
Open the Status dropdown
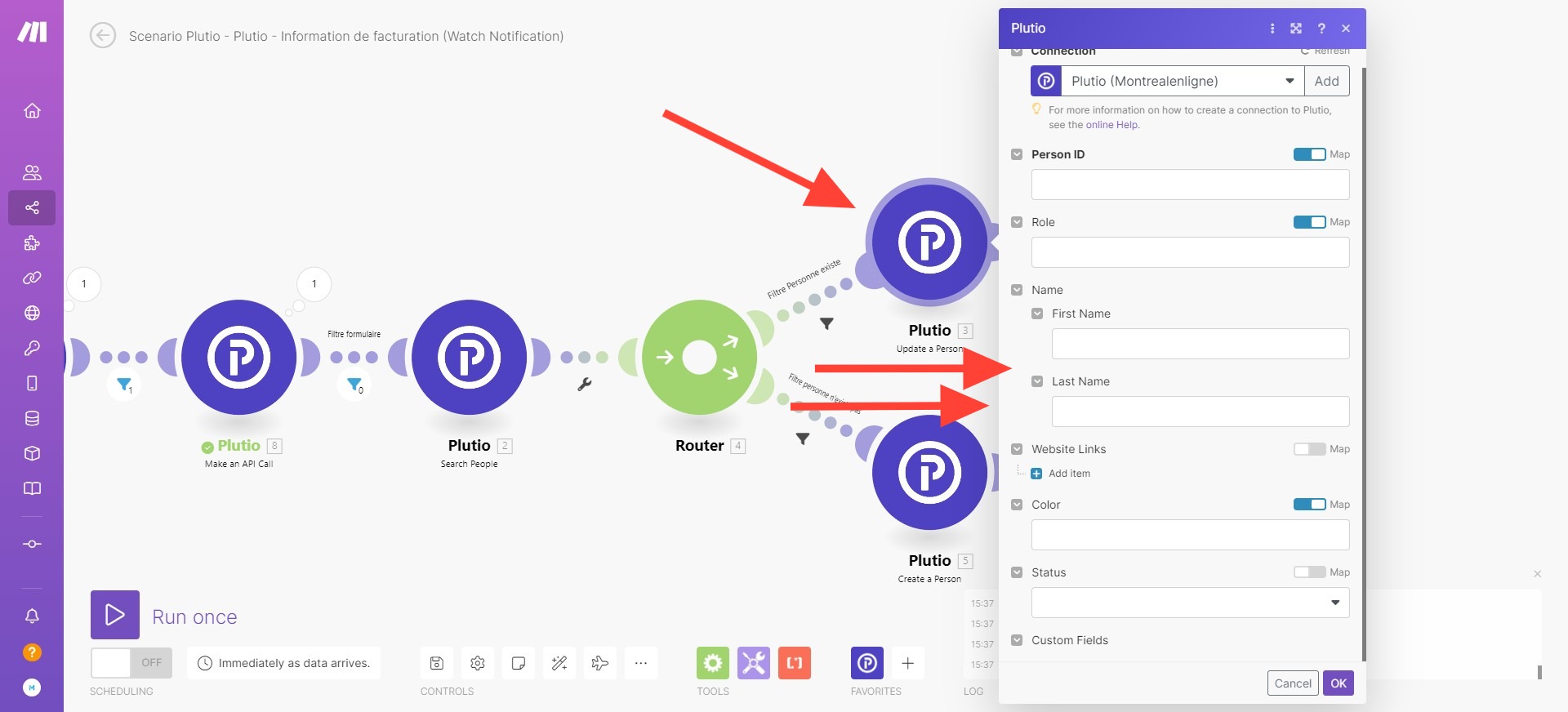(1190, 603)
